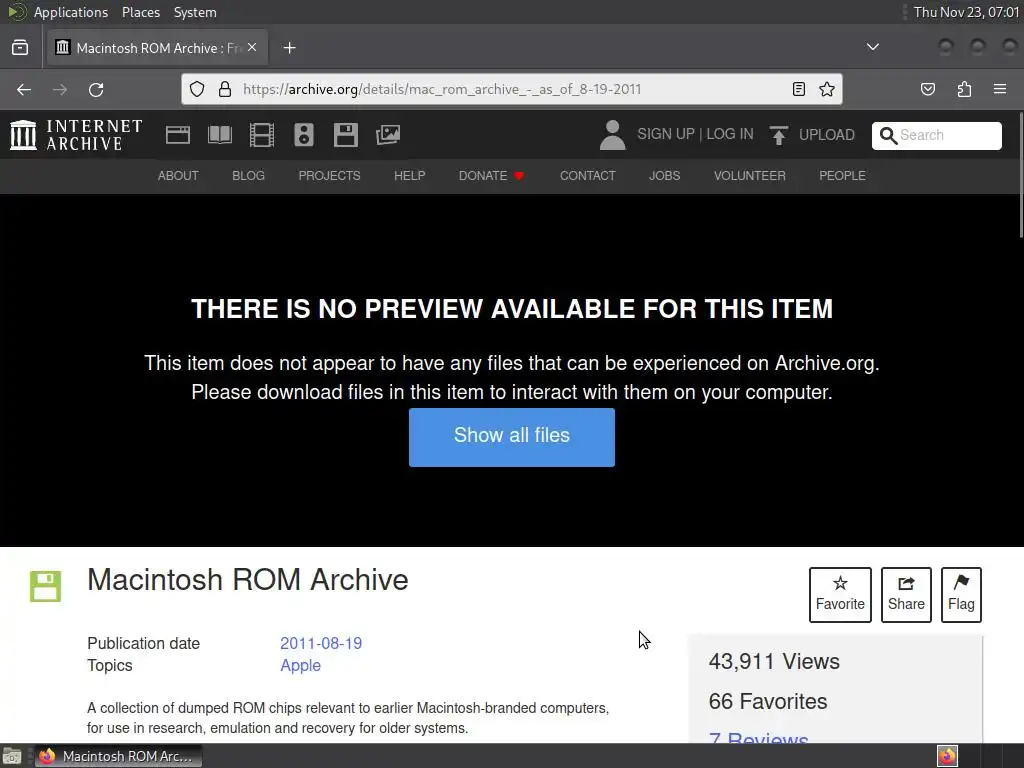Open the Software floppy disk icon
Screen dimensions: 1024x768
[345, 135]
